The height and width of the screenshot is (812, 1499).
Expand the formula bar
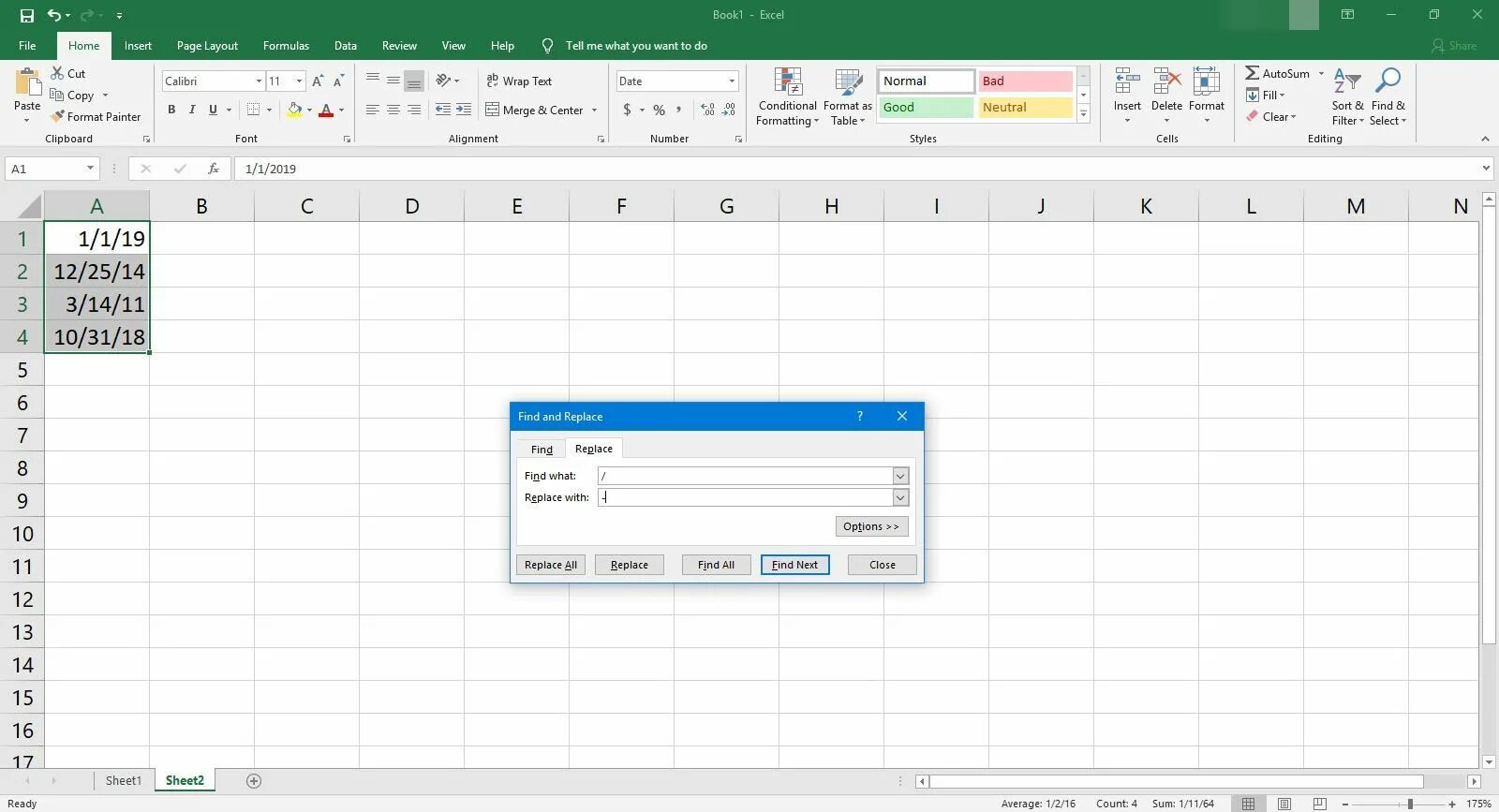[1486, 169]
